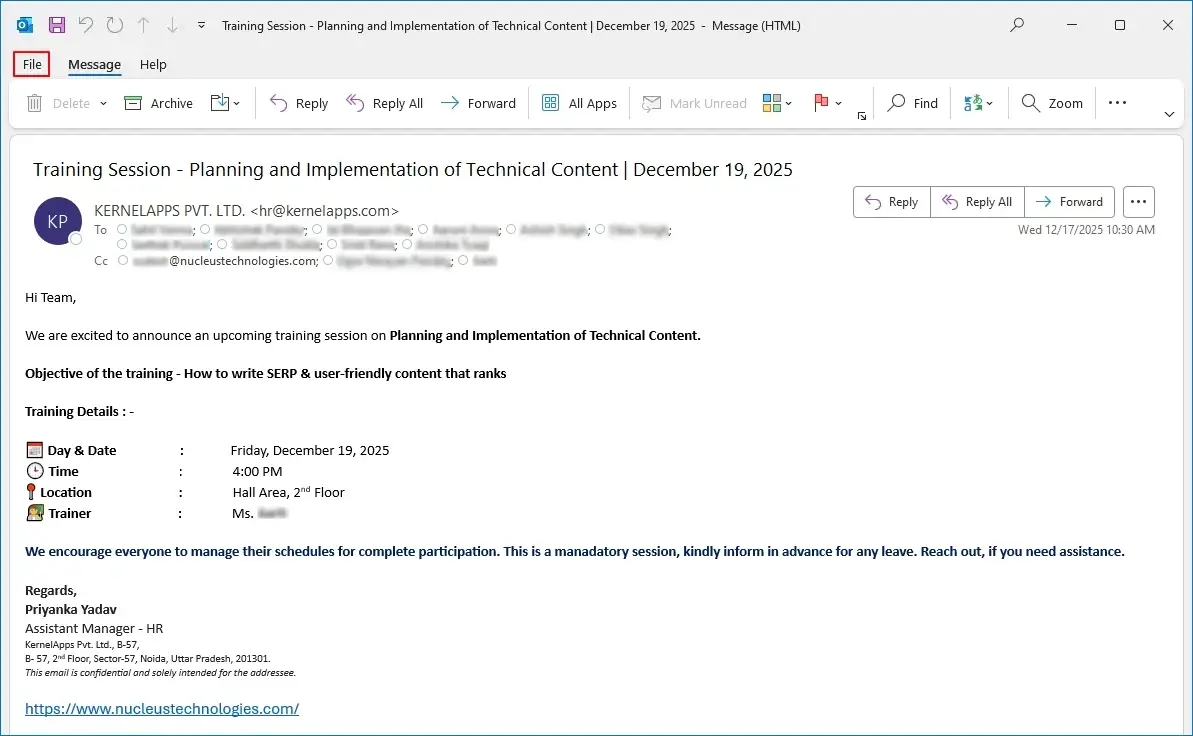The height and width of the screenshot is (736, 1193).
Task: Expand the Follow Up flag dropdown
Action: 828,103
